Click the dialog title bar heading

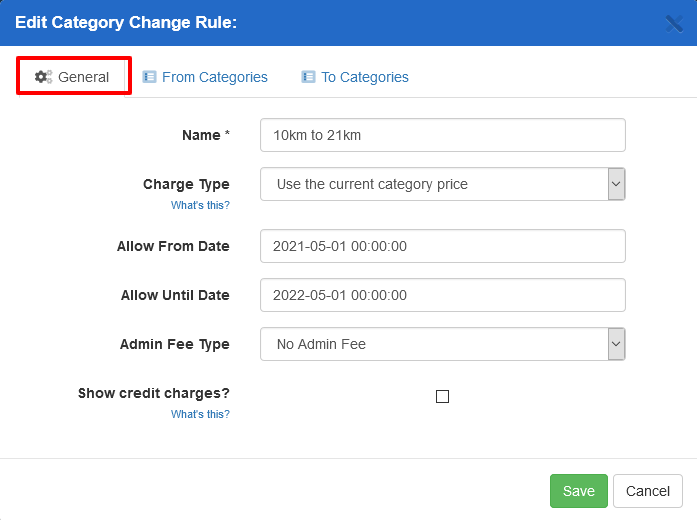pyautogui.click(x=126, y=22)
